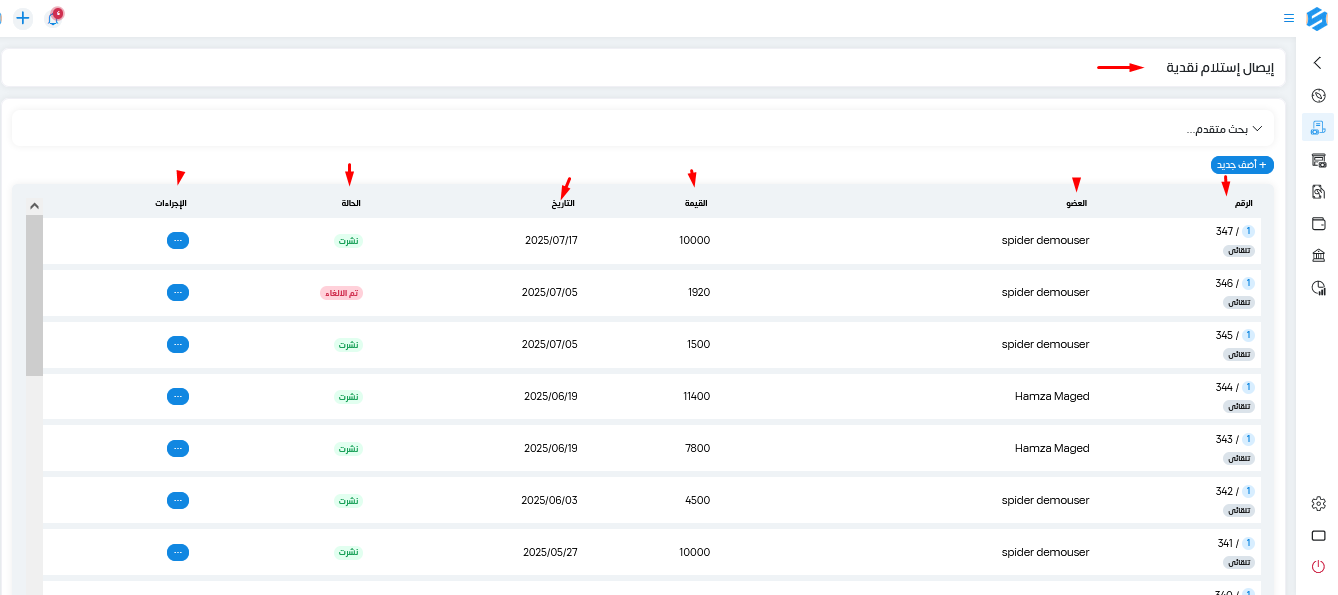Screen dimensions: 1338x595
Task: Open actions menu for receipt 347
Action: click(x=178, y=240)
